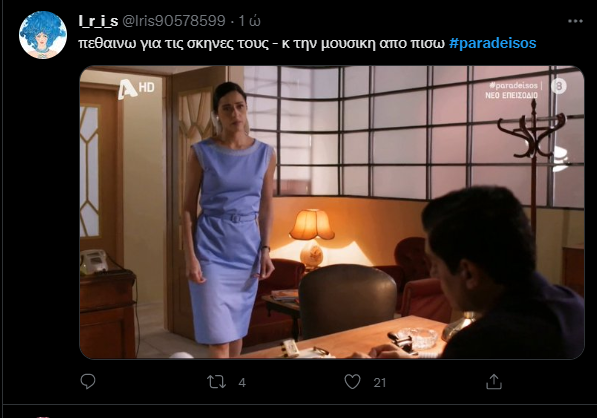The width and height of the screenshot is (597, 418).
Task: Click the I_r_i_s display name
Action: click(98, 21)
